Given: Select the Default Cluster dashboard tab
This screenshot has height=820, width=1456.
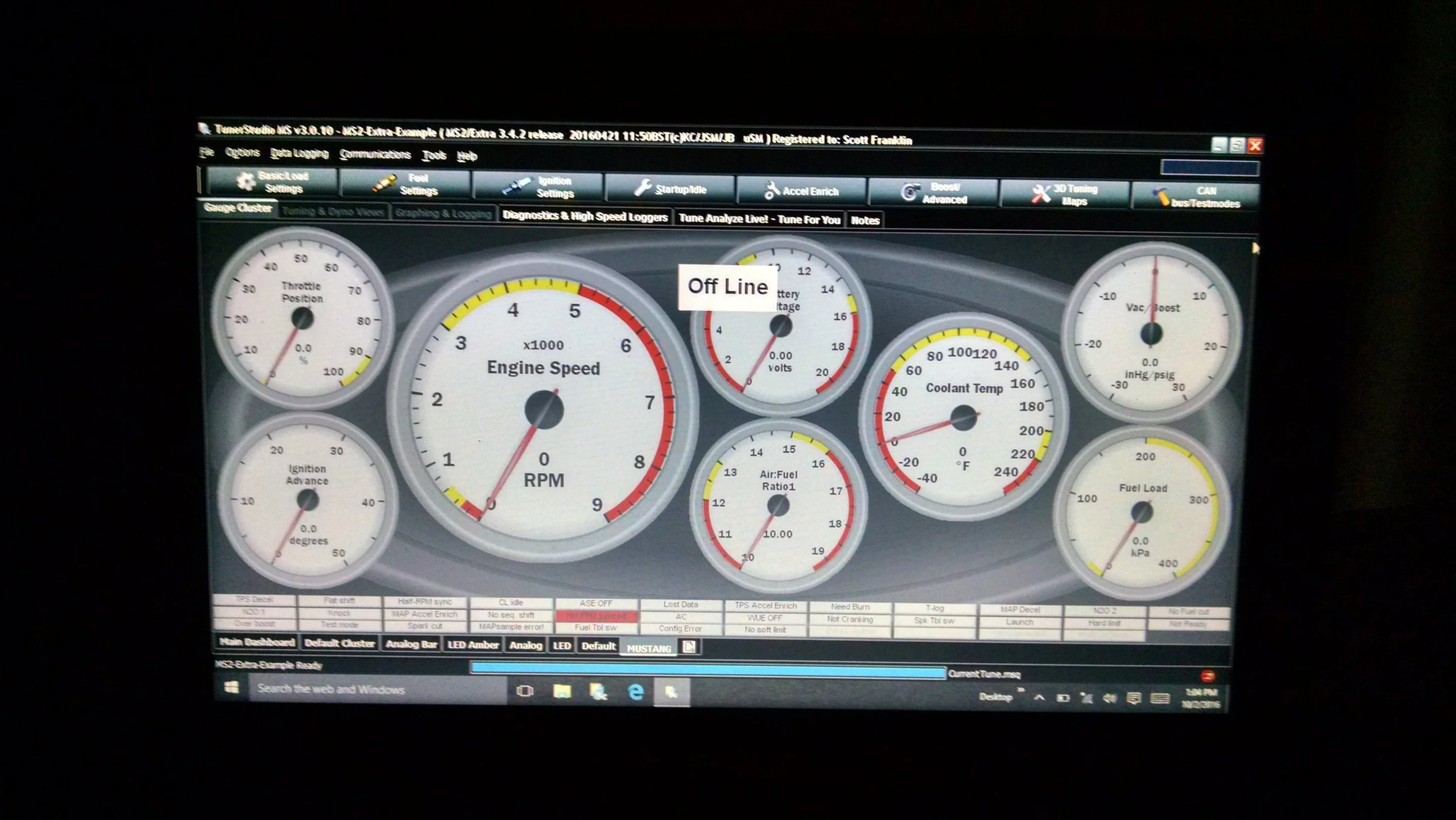Looking at the screenshot, I should point(339,643).
